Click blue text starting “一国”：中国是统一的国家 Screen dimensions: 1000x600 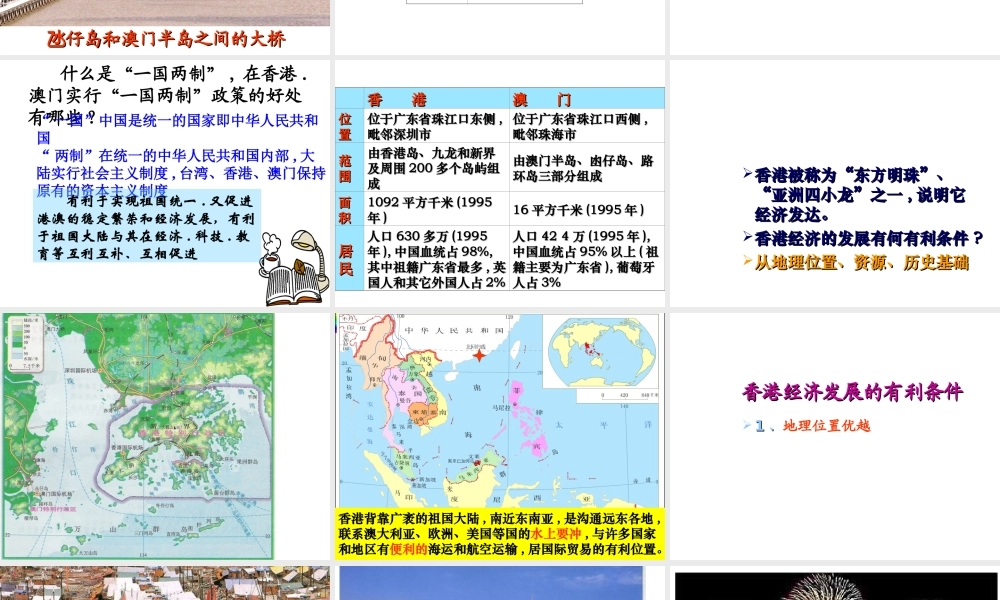tap(177, 129)
